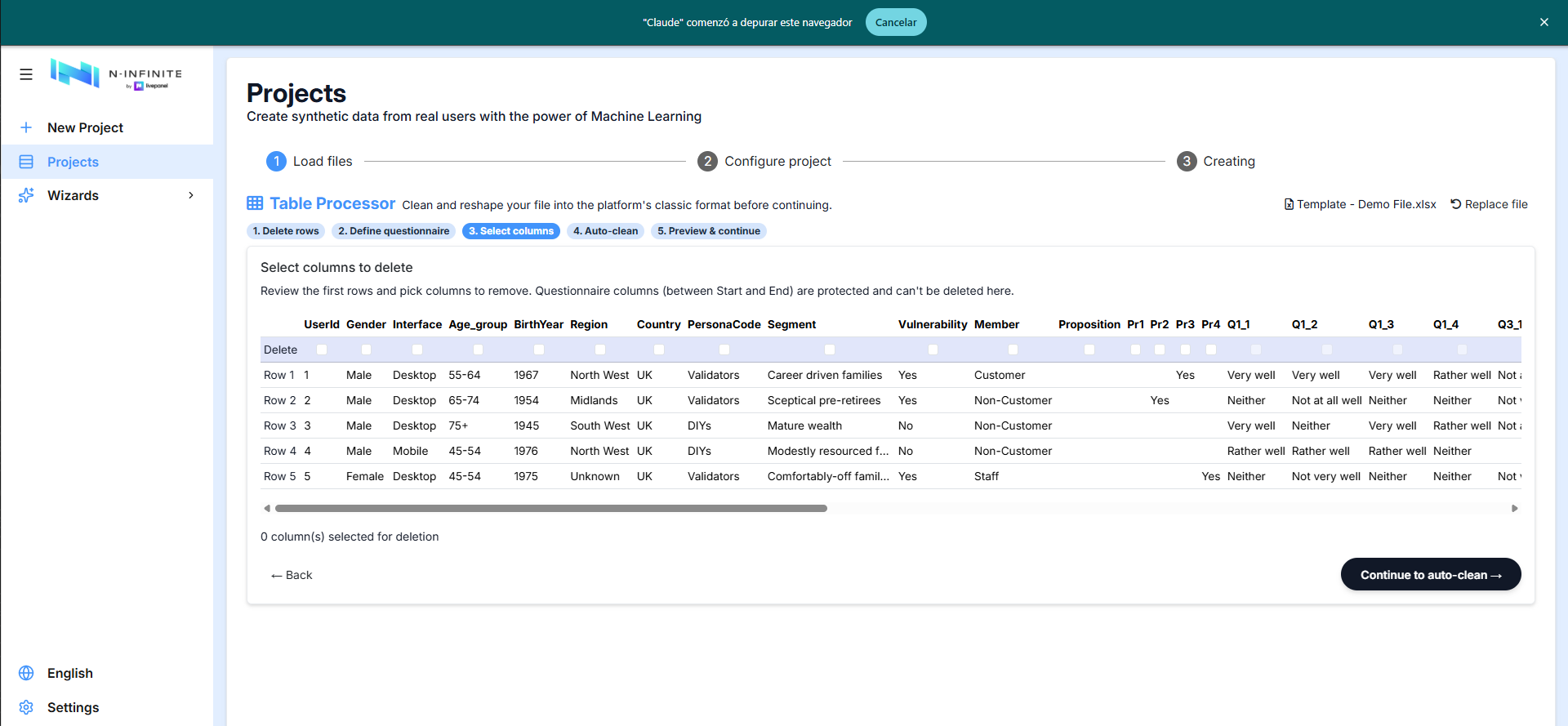This screenshot has height=726, width=1568.
Task: Select the Settings sidebar item
Action: tap(107, 707)
